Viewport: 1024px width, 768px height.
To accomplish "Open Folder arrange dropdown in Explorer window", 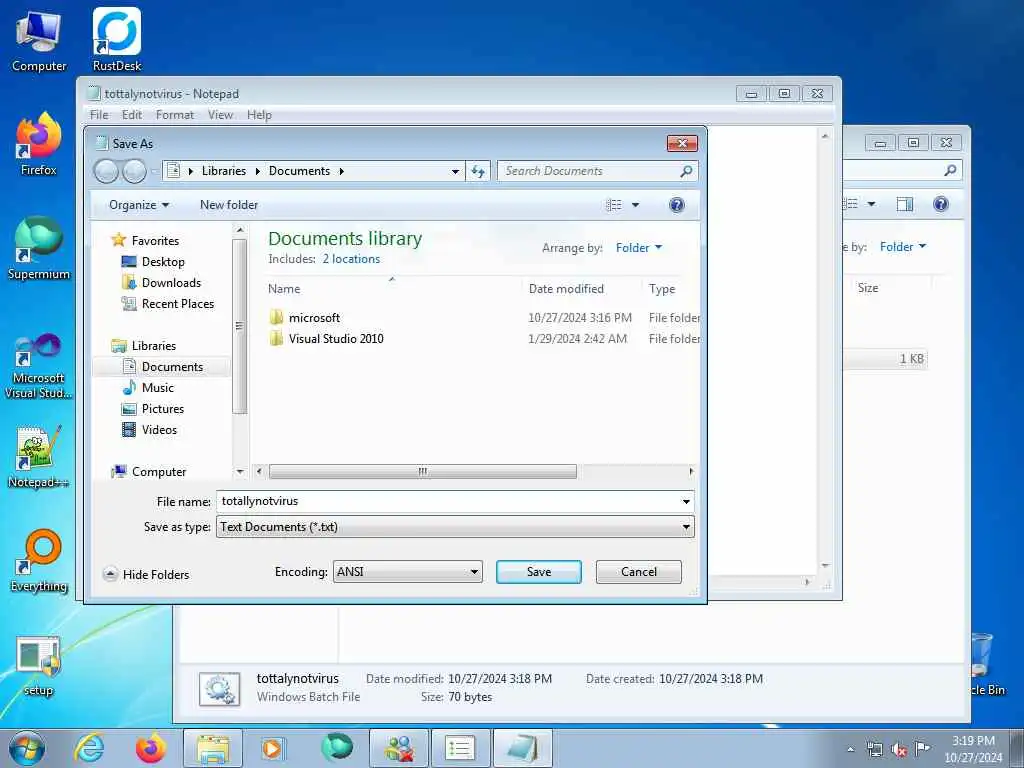I will (903, 247).
